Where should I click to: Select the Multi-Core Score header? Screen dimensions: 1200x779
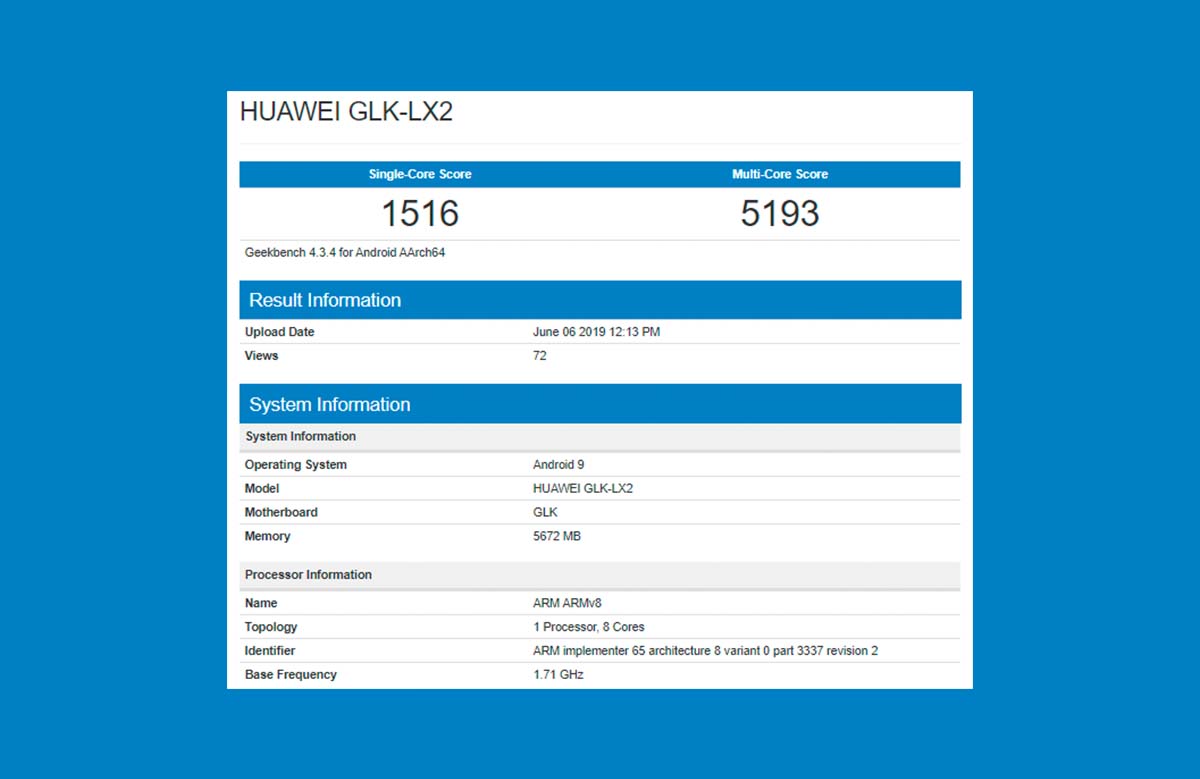(x=780, y=174)
